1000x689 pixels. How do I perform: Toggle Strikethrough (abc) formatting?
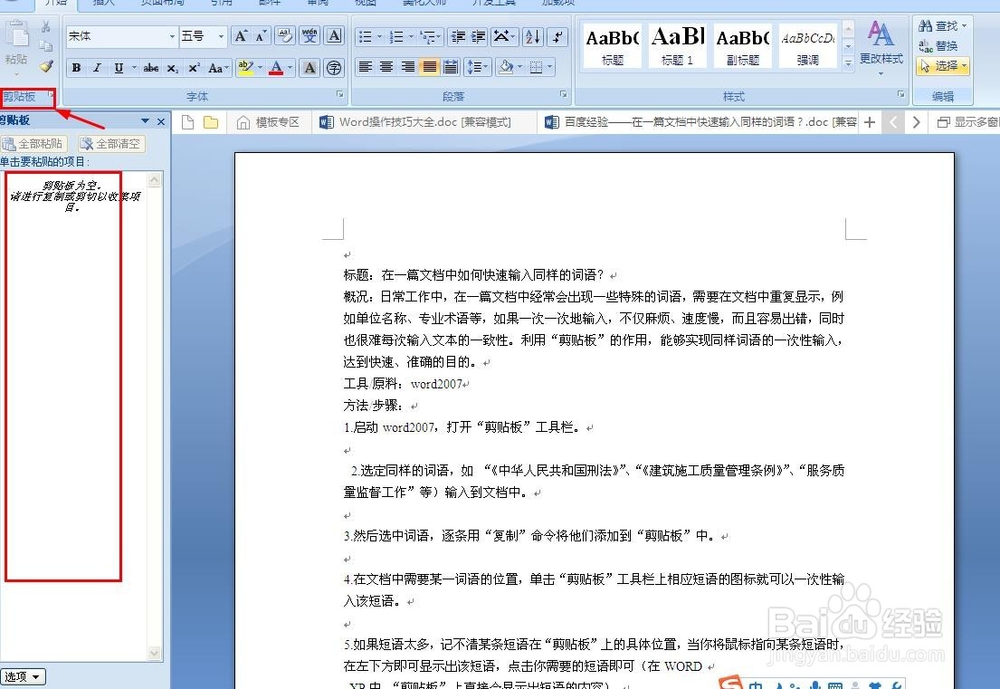click(x=151, y=68)
